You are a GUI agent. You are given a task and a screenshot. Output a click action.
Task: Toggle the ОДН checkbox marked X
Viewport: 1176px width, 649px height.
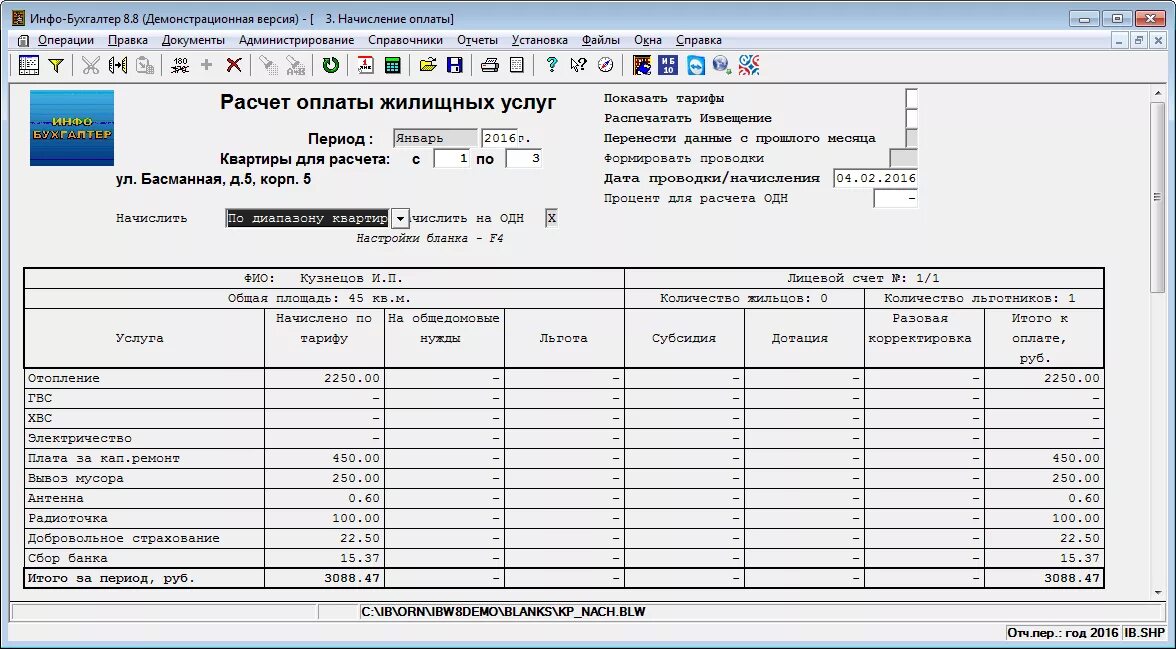(x=551, y=218)
